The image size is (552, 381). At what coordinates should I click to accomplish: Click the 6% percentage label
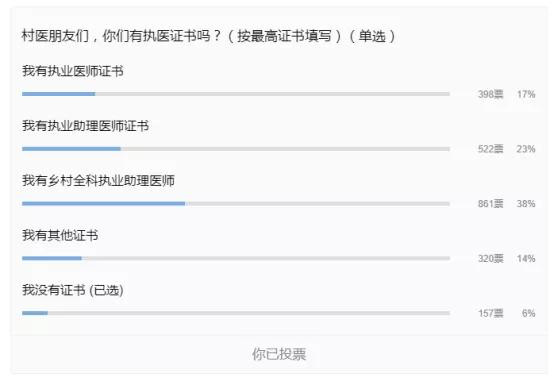tap(528, 313)
